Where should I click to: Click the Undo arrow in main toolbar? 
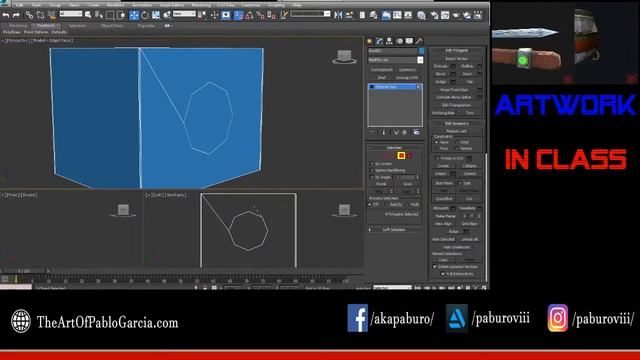[6, 16]
